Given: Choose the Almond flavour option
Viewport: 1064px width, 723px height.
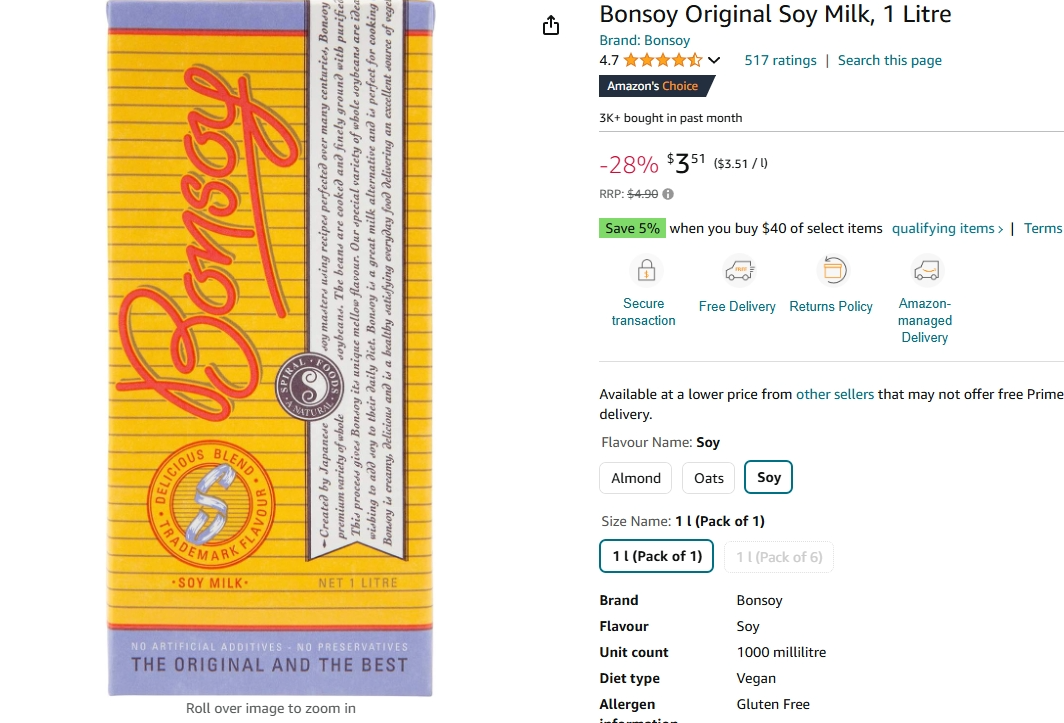Looking at the screenshot, I should coord(636,478).
